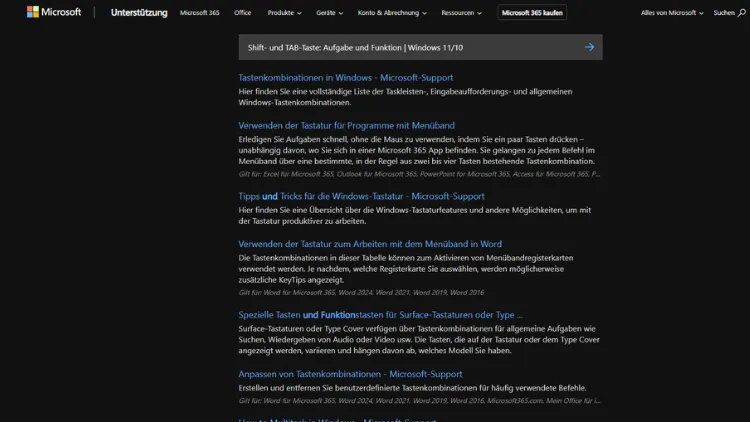Submit search with the blue arrow
Screen dimensions: 750x422
click(x=589, y=47)
